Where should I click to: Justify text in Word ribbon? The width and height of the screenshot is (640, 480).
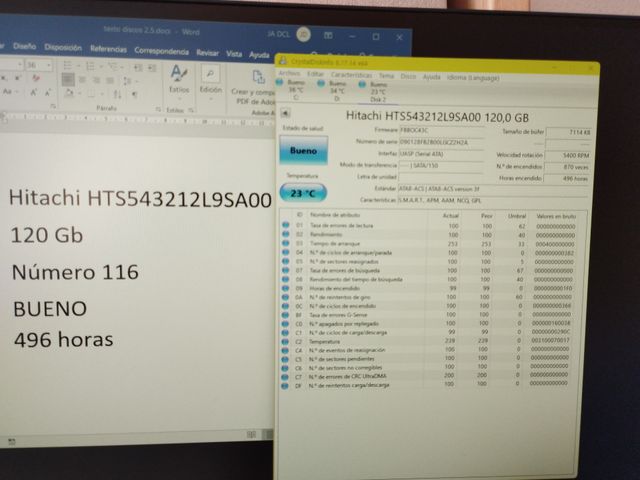(x=110, y=80)
